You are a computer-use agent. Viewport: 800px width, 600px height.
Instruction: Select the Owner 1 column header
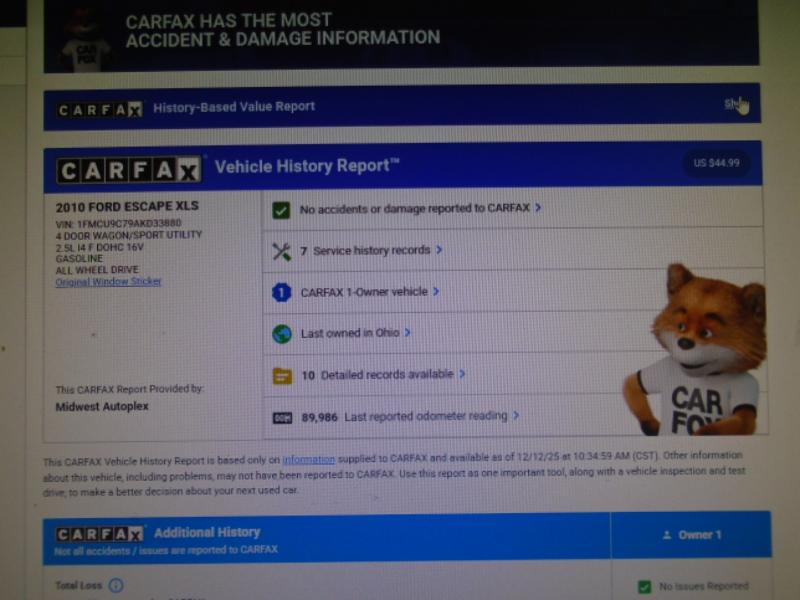(x=690, y=535)
